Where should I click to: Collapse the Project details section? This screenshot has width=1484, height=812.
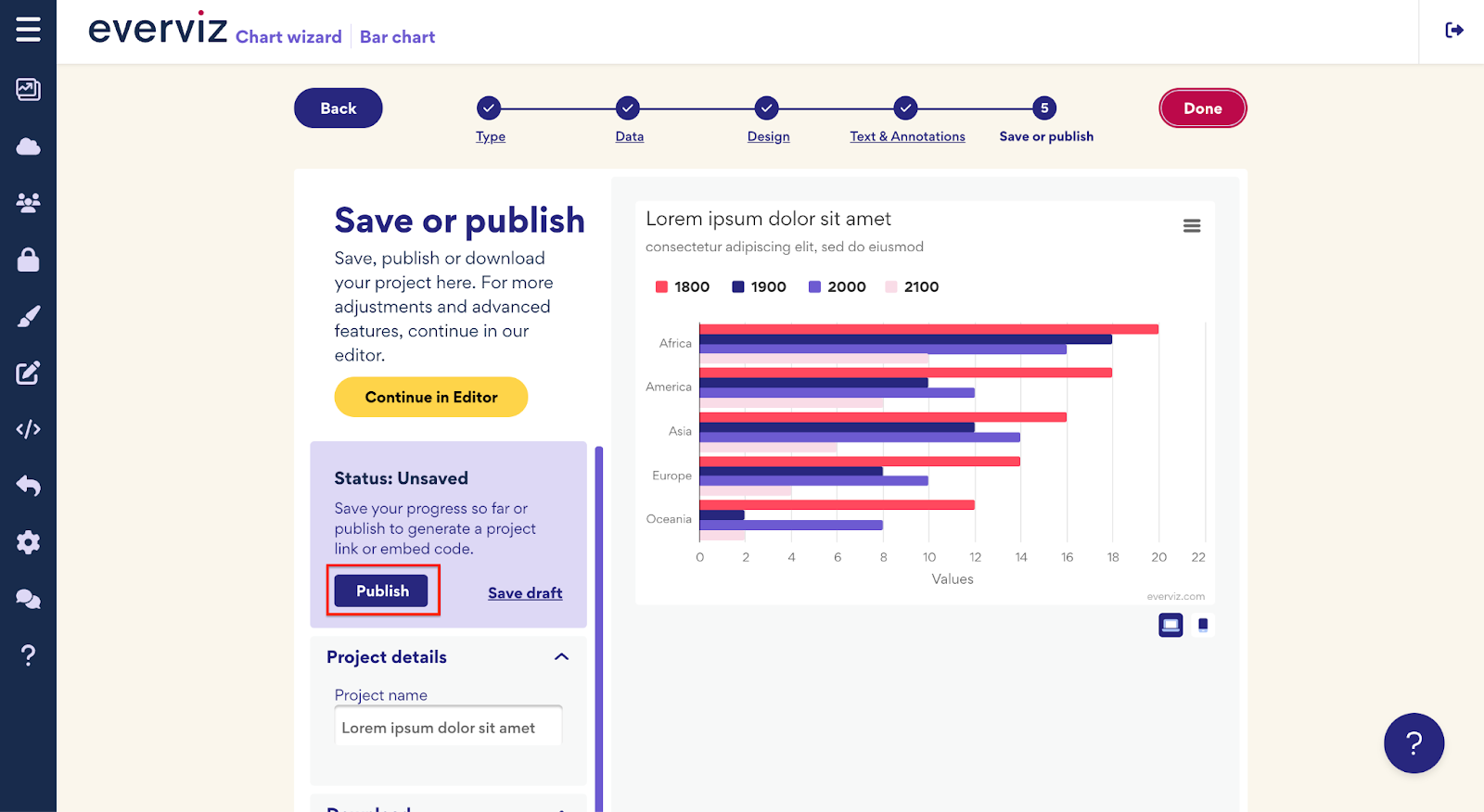[x=561, y=657]
